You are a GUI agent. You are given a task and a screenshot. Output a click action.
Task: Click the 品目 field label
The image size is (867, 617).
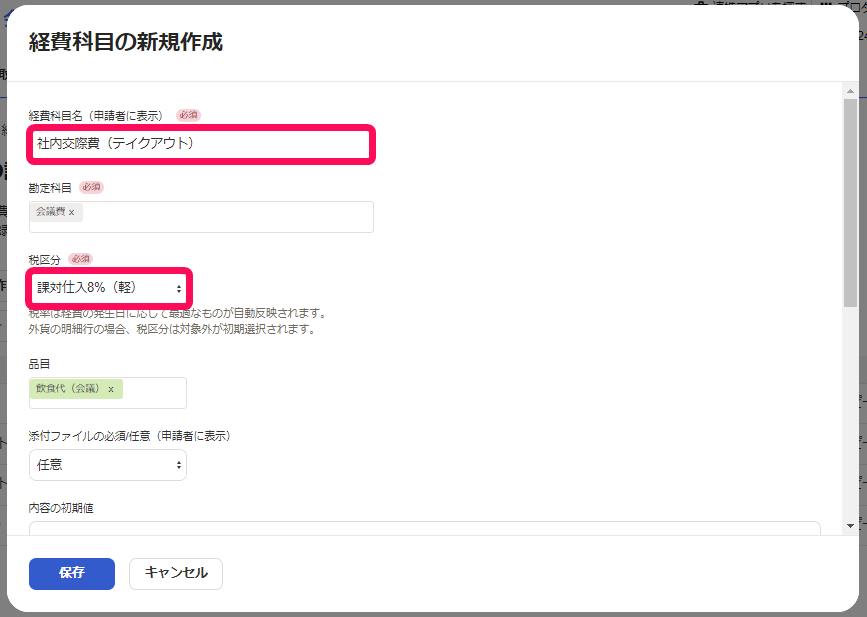pyautogui.click(x=39, y=364)
